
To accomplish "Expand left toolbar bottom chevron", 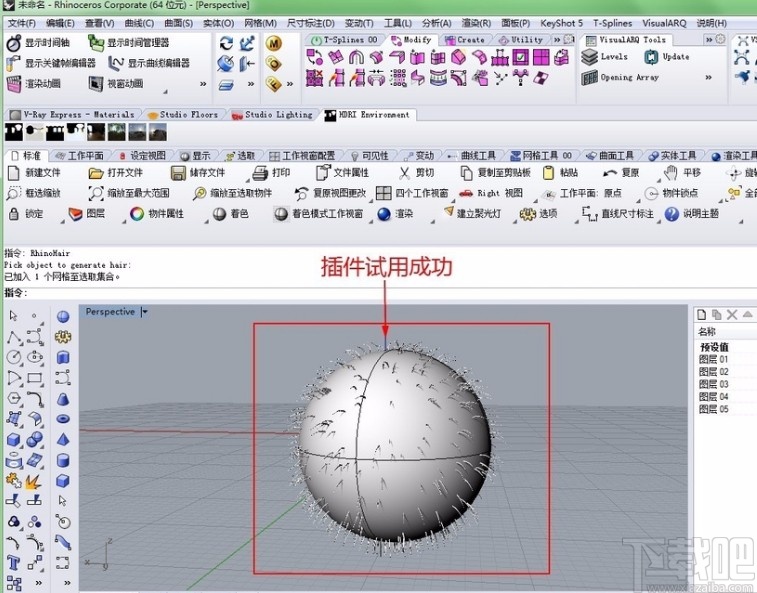I will click(39, 583).
